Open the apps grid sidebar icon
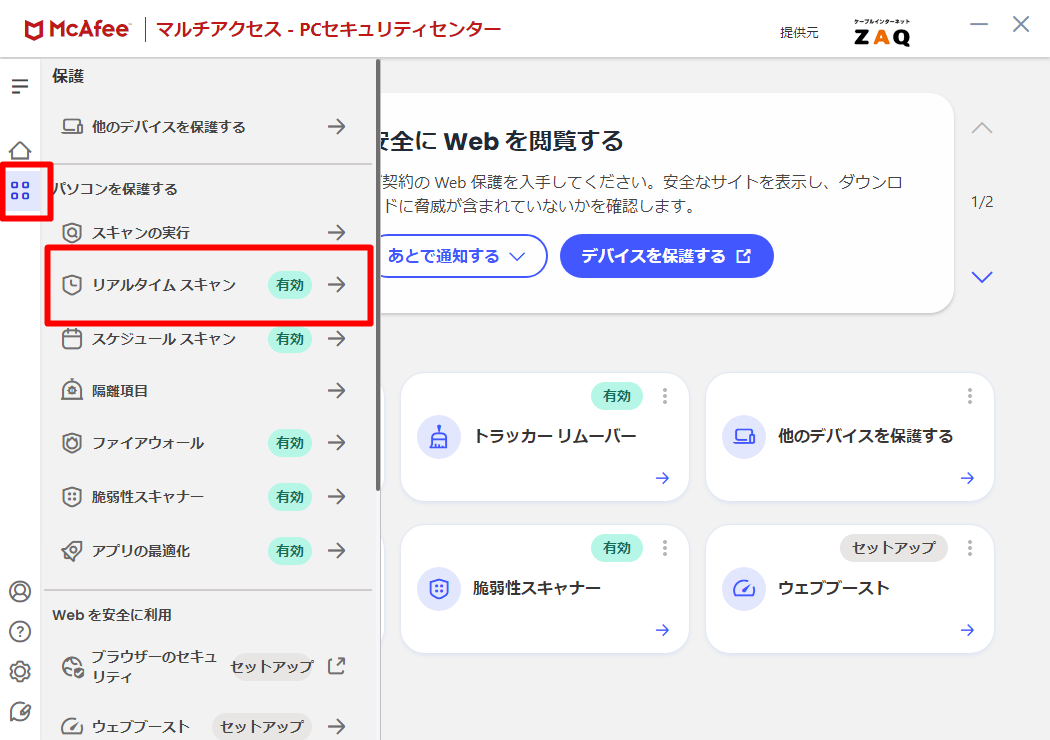 pos(20,191)
